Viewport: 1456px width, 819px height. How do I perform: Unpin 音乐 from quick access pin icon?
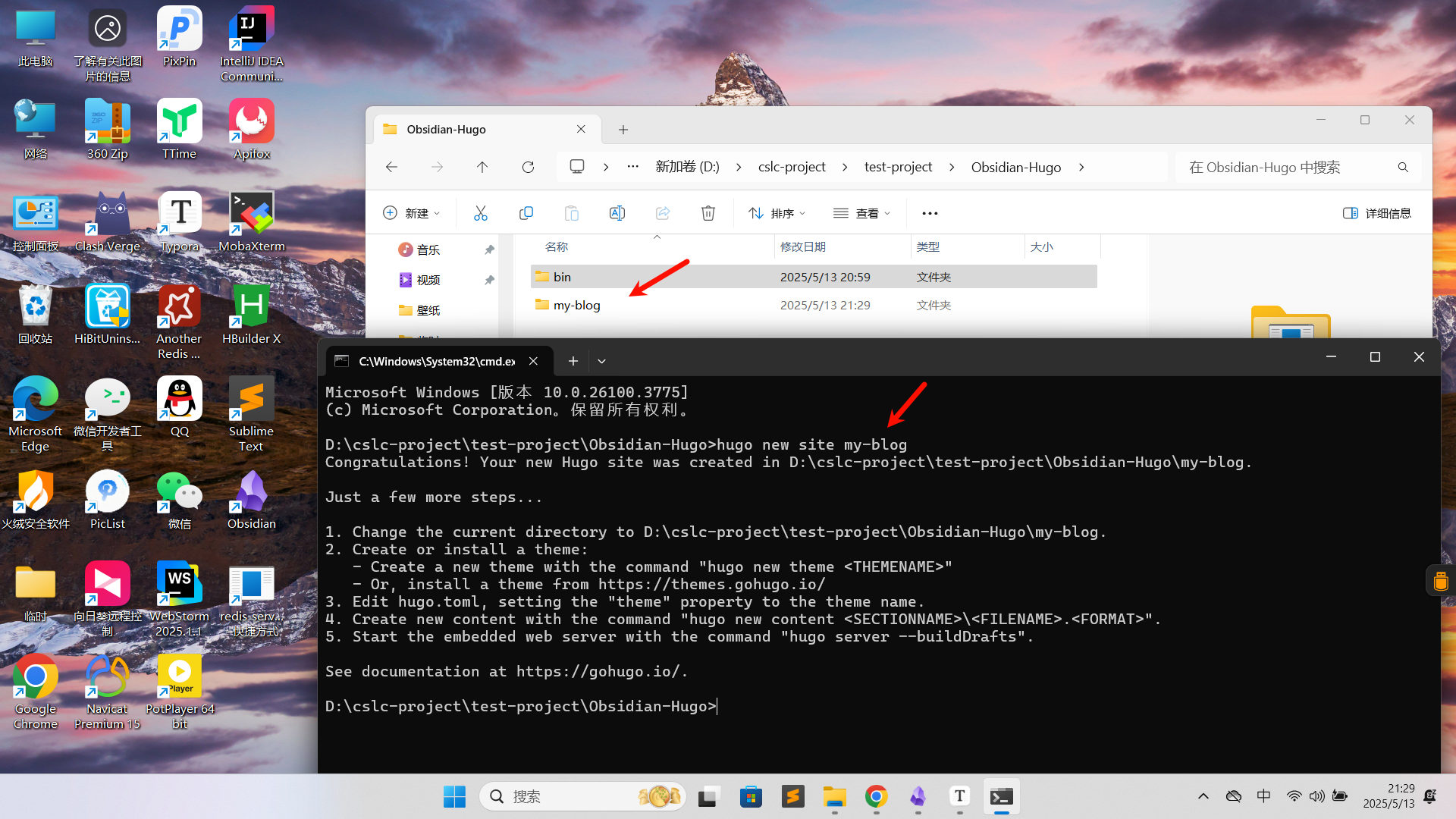[489, 249]
